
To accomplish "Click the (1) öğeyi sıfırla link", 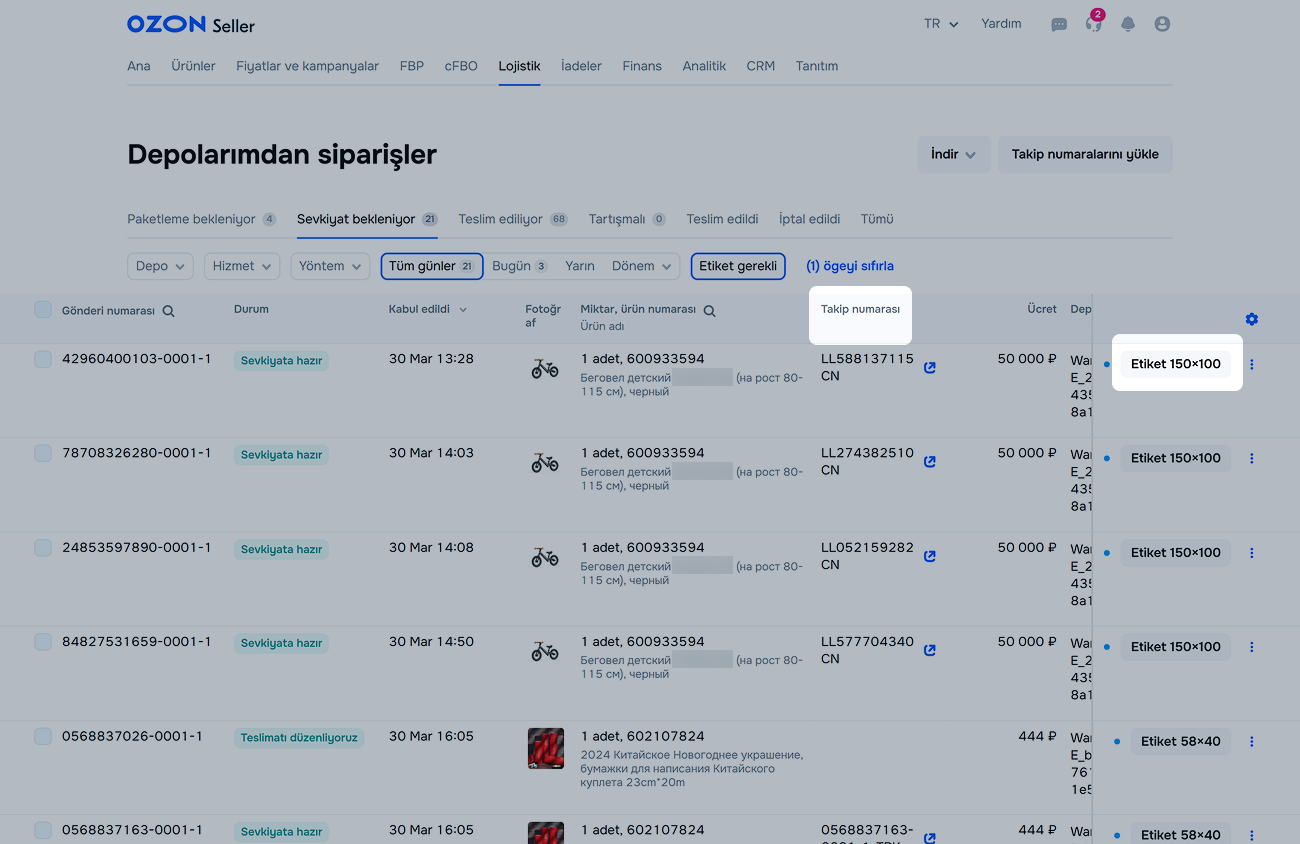I will tap(850, 266).
